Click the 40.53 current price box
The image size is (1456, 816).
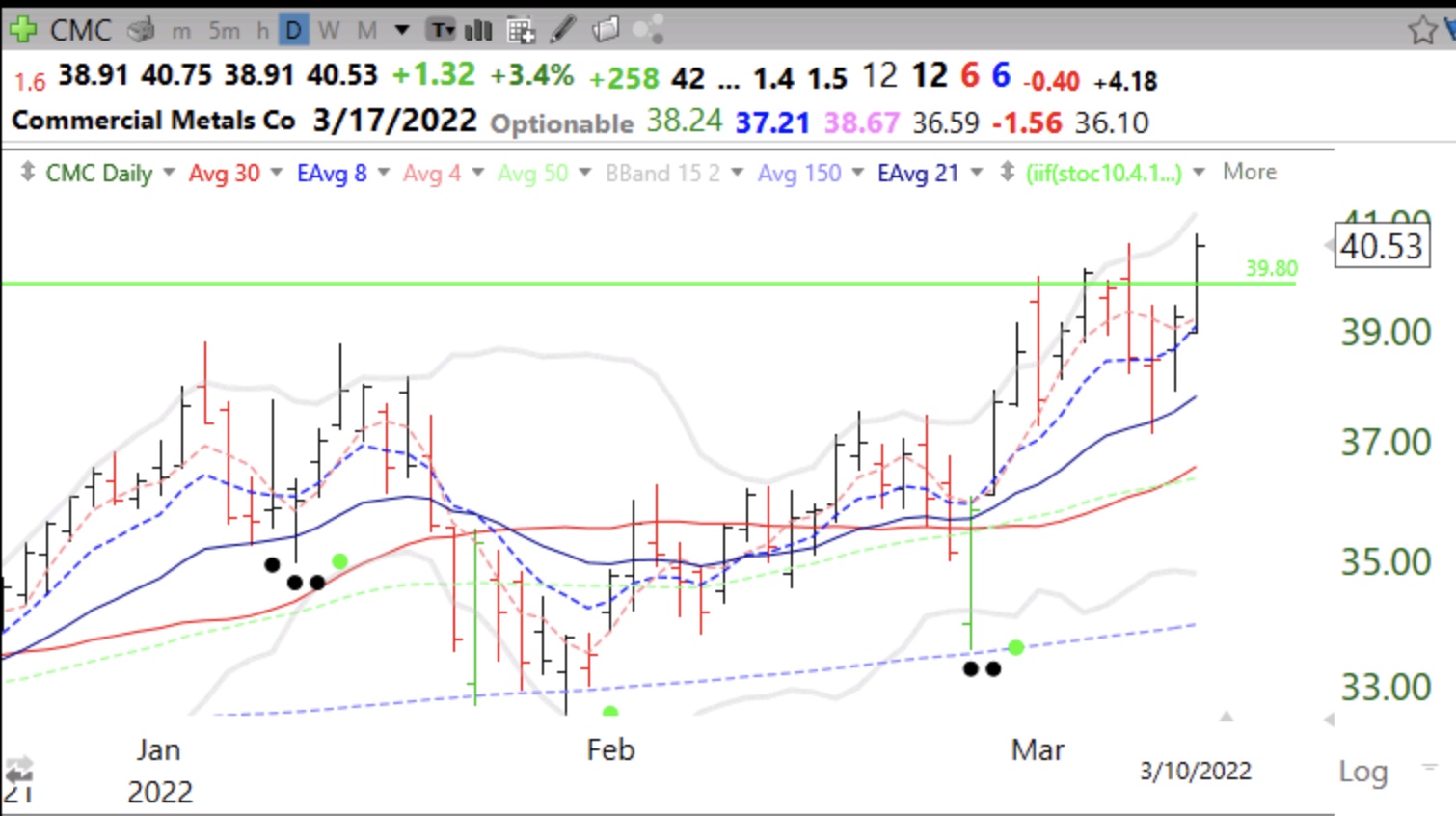1382,247
